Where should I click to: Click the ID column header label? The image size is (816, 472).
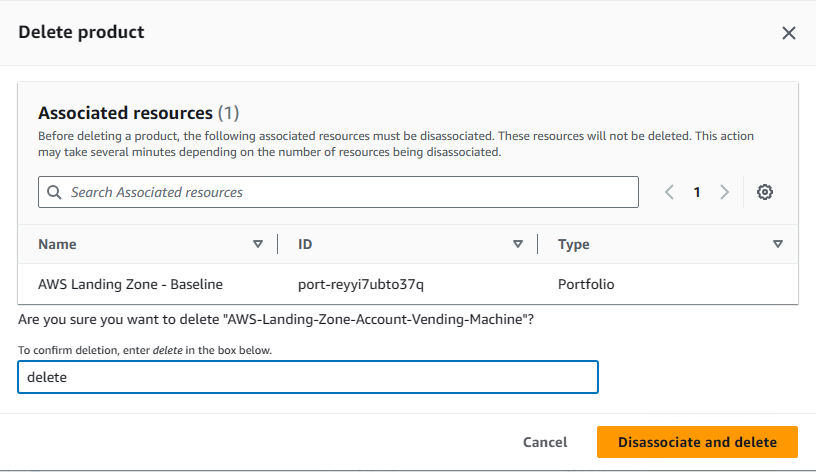(x=305, y=244)
